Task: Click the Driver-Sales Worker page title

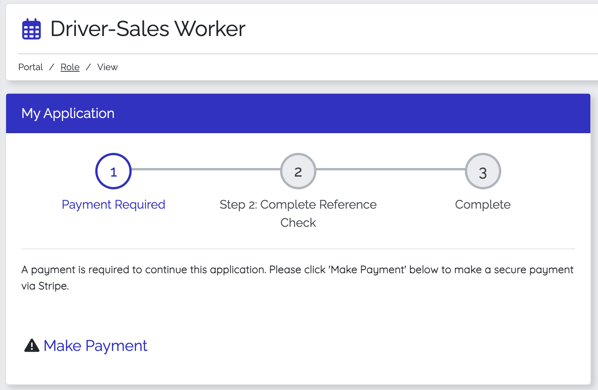Action: pos(148,29)
